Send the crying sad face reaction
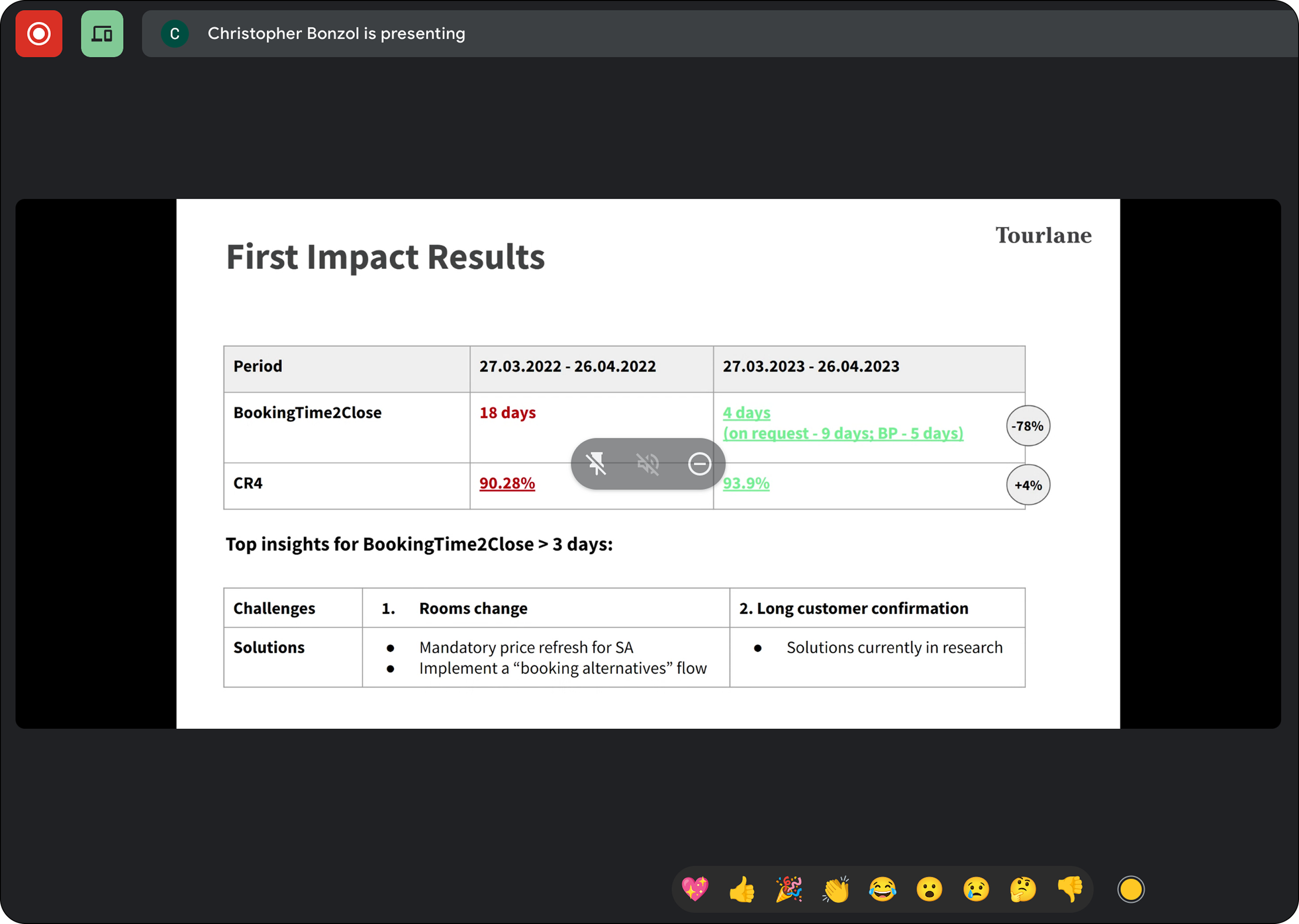The image size is (1299, 924). click(x=976, y=889)
